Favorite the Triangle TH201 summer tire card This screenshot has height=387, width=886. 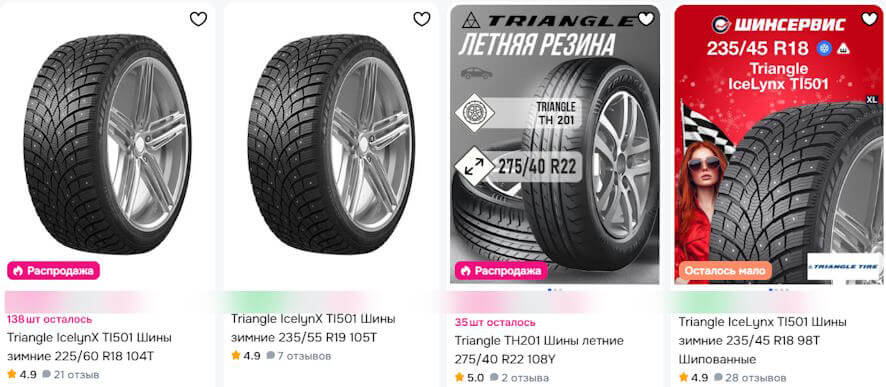click(645, 19)
